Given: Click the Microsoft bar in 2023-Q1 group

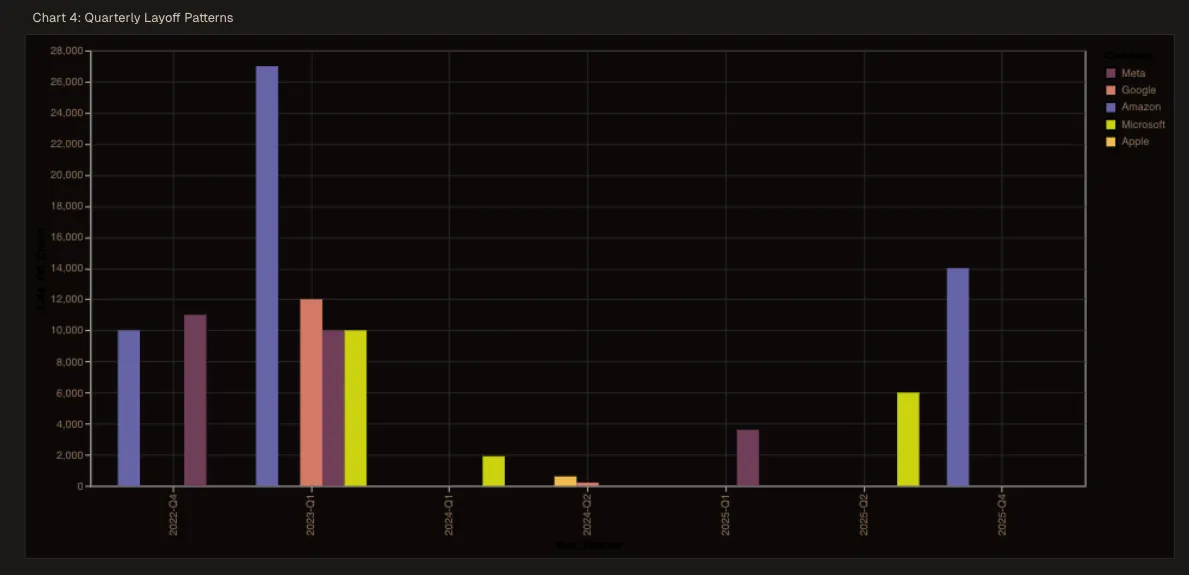Looking at the screenshot, I should click(355, 408).
